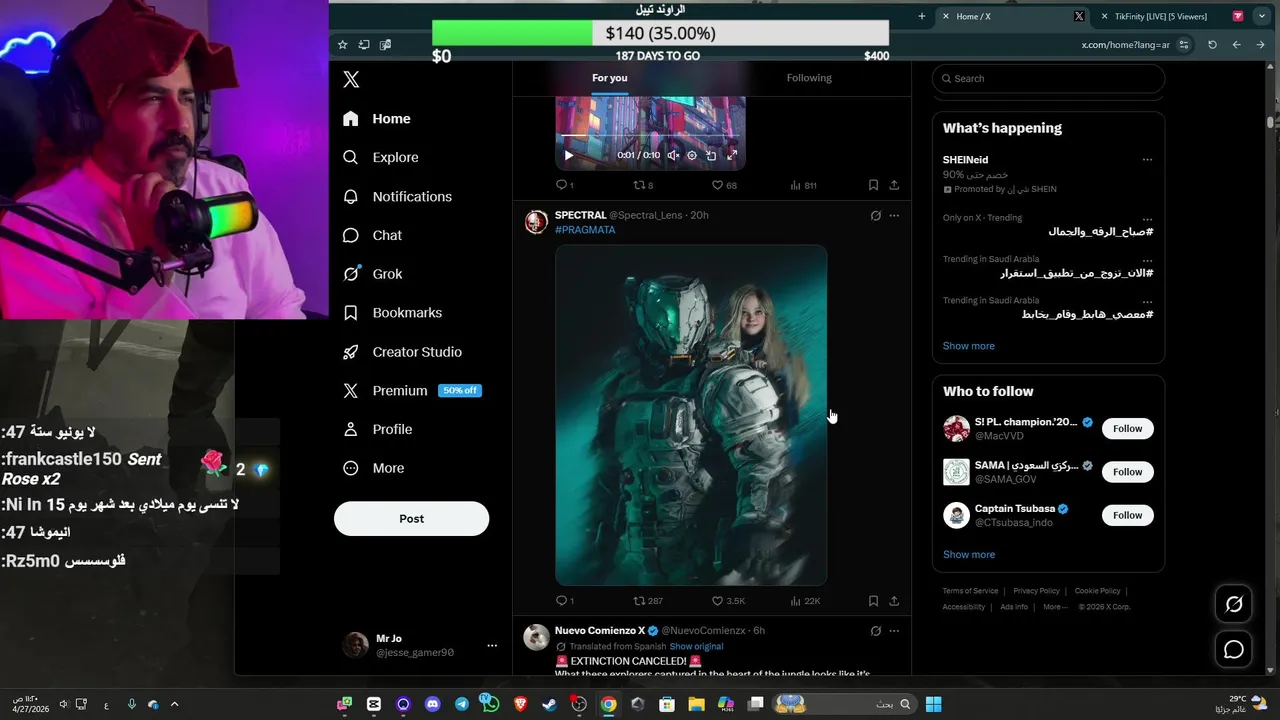Viewport: 1280px width, 720px height.
Task: Open Premium with 50% off badge
Action: coord(411,391)
